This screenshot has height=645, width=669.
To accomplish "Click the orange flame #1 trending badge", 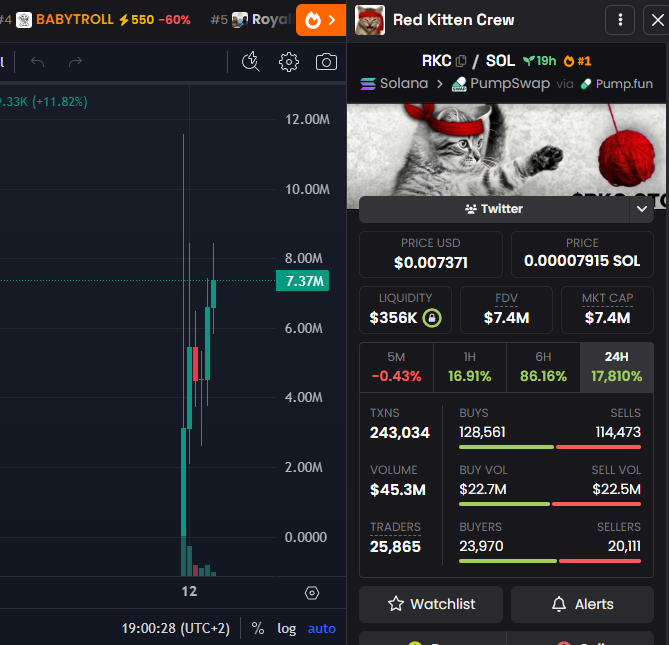I will pyautogui.click(x=577, y=61).
